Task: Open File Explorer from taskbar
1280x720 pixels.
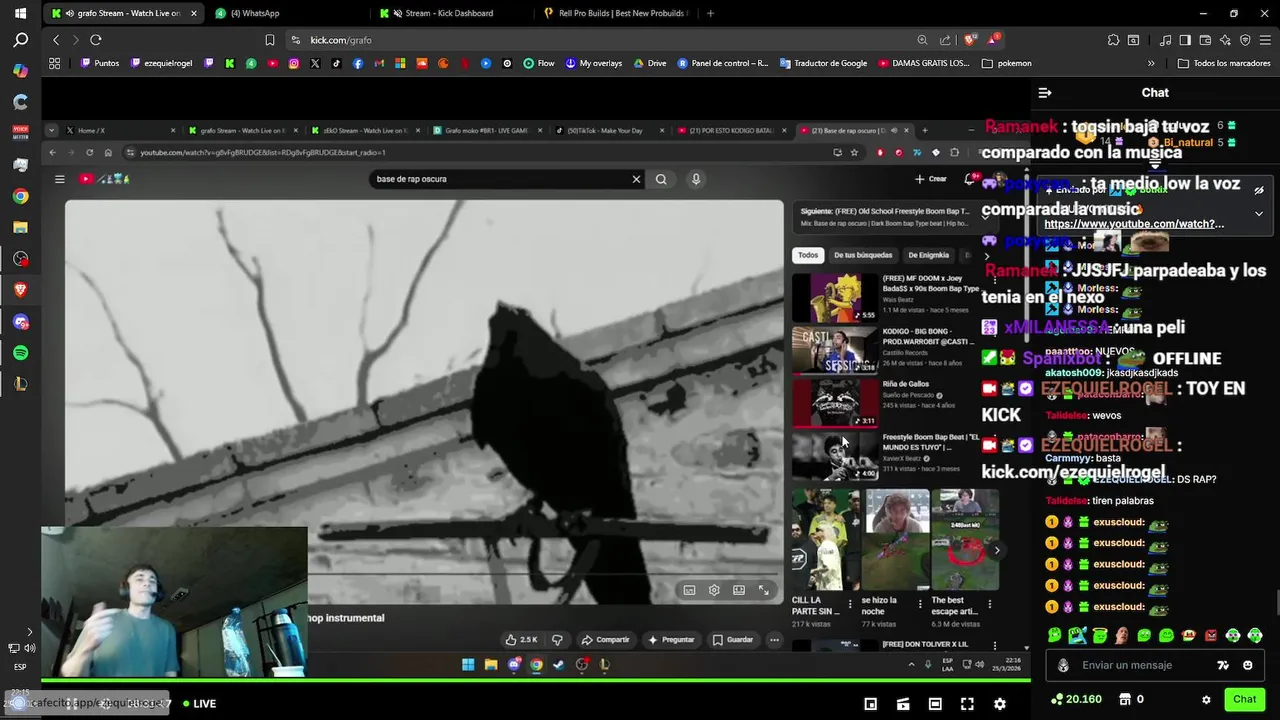Action: 20,228
